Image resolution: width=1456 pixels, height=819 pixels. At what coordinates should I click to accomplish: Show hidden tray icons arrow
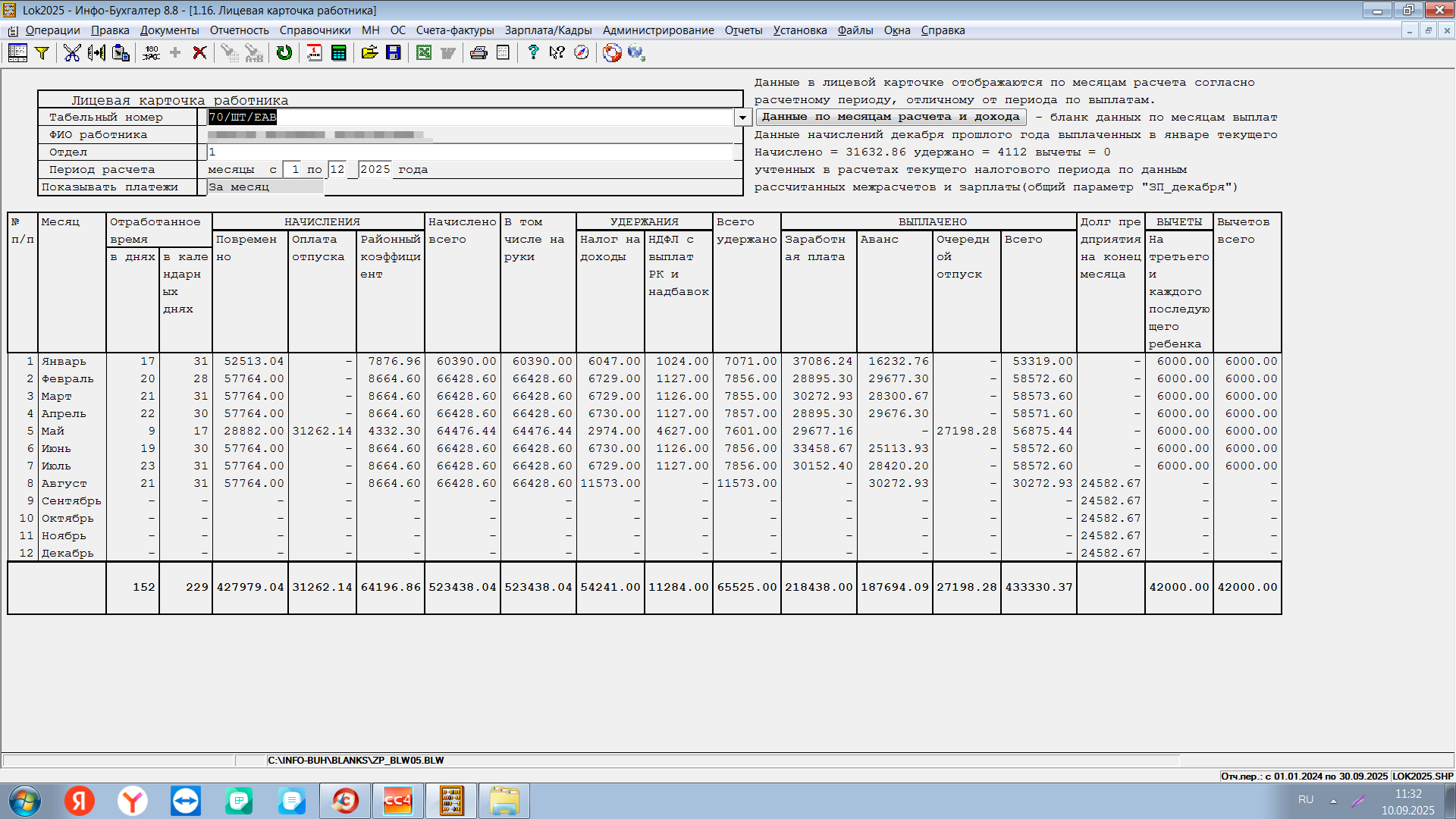point(1333,801)
